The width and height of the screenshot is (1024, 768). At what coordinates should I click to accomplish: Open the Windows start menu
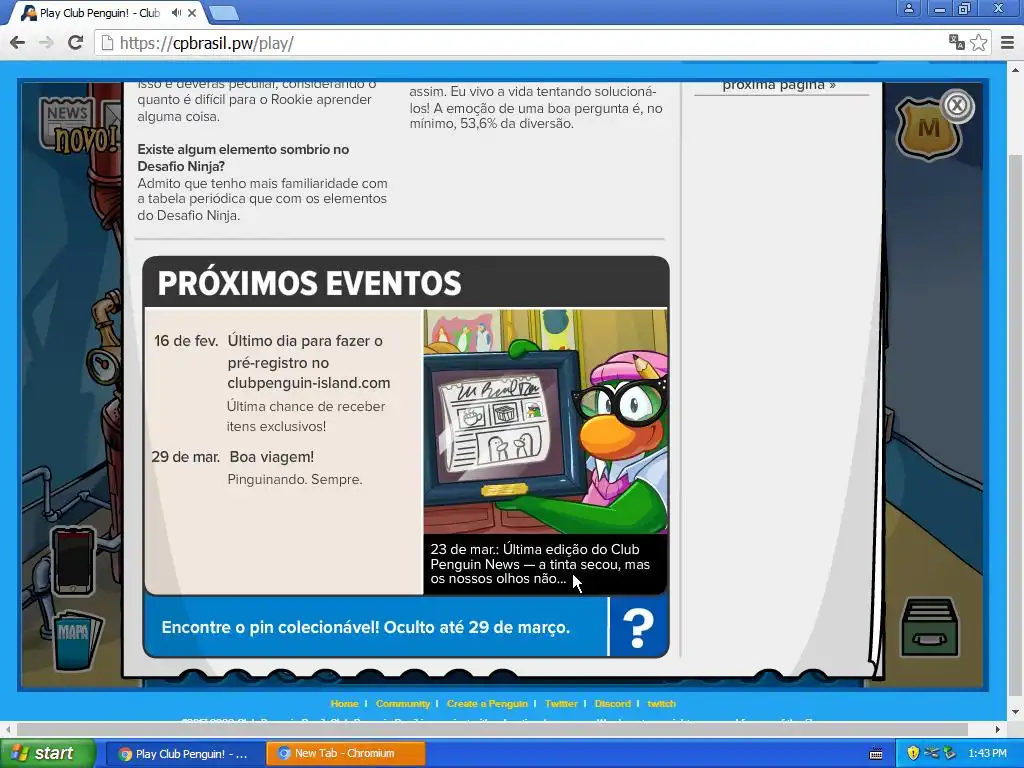click(47, 754)
